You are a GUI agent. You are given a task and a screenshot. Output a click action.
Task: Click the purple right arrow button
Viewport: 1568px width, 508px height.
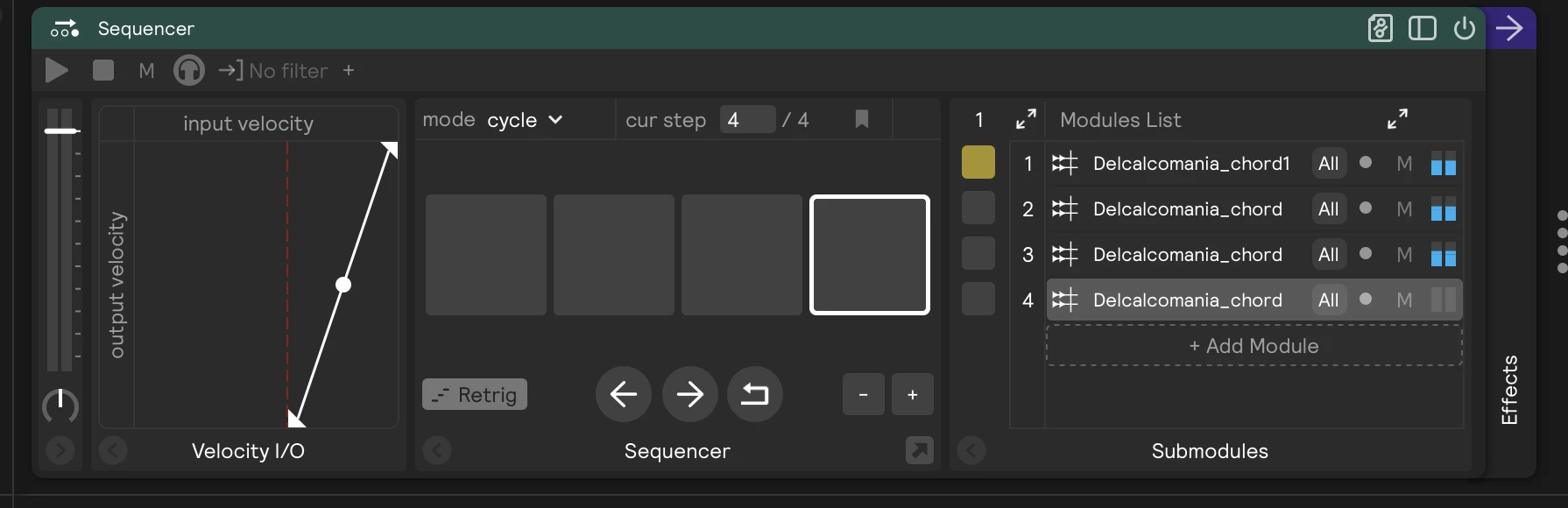(x=1509, y=28)
